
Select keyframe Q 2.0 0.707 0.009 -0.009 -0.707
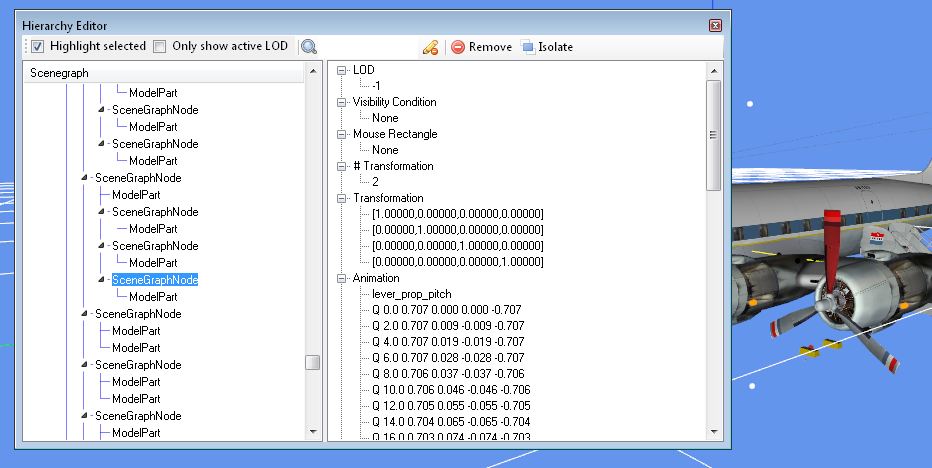tap(448, 326)
